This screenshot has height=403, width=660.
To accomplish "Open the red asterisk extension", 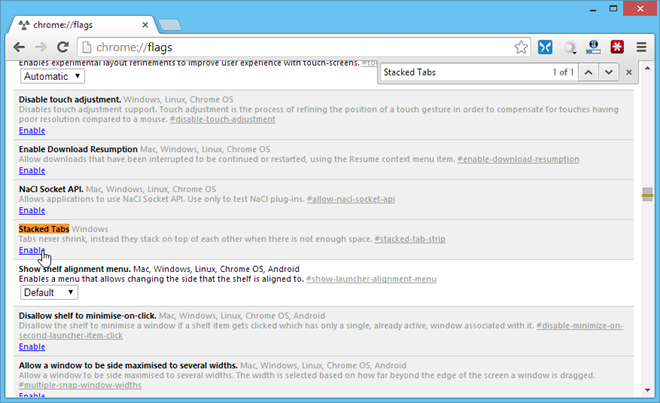I will 618,47.
